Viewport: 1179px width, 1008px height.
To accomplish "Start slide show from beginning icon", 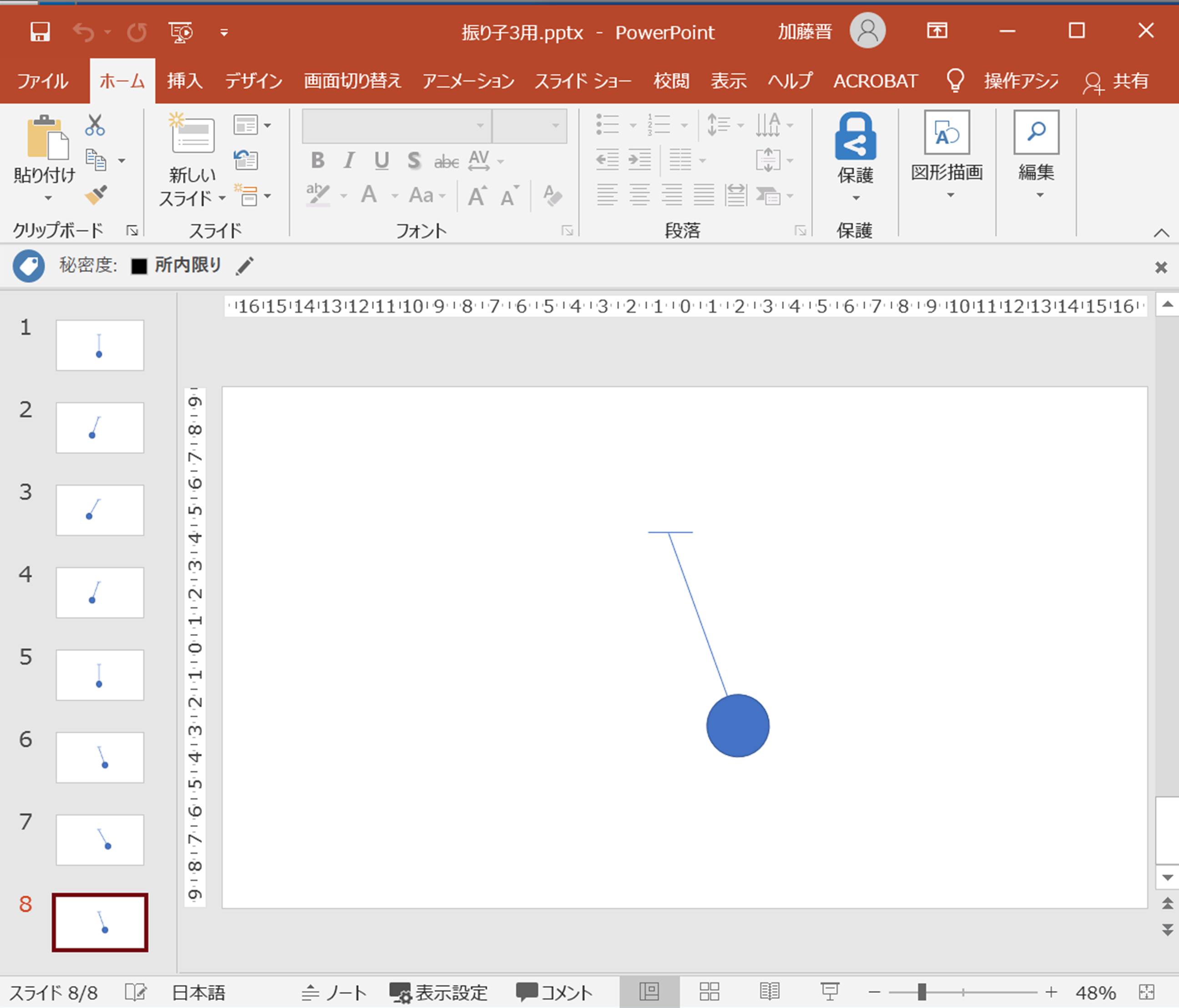I will click(x=181, y=32).
